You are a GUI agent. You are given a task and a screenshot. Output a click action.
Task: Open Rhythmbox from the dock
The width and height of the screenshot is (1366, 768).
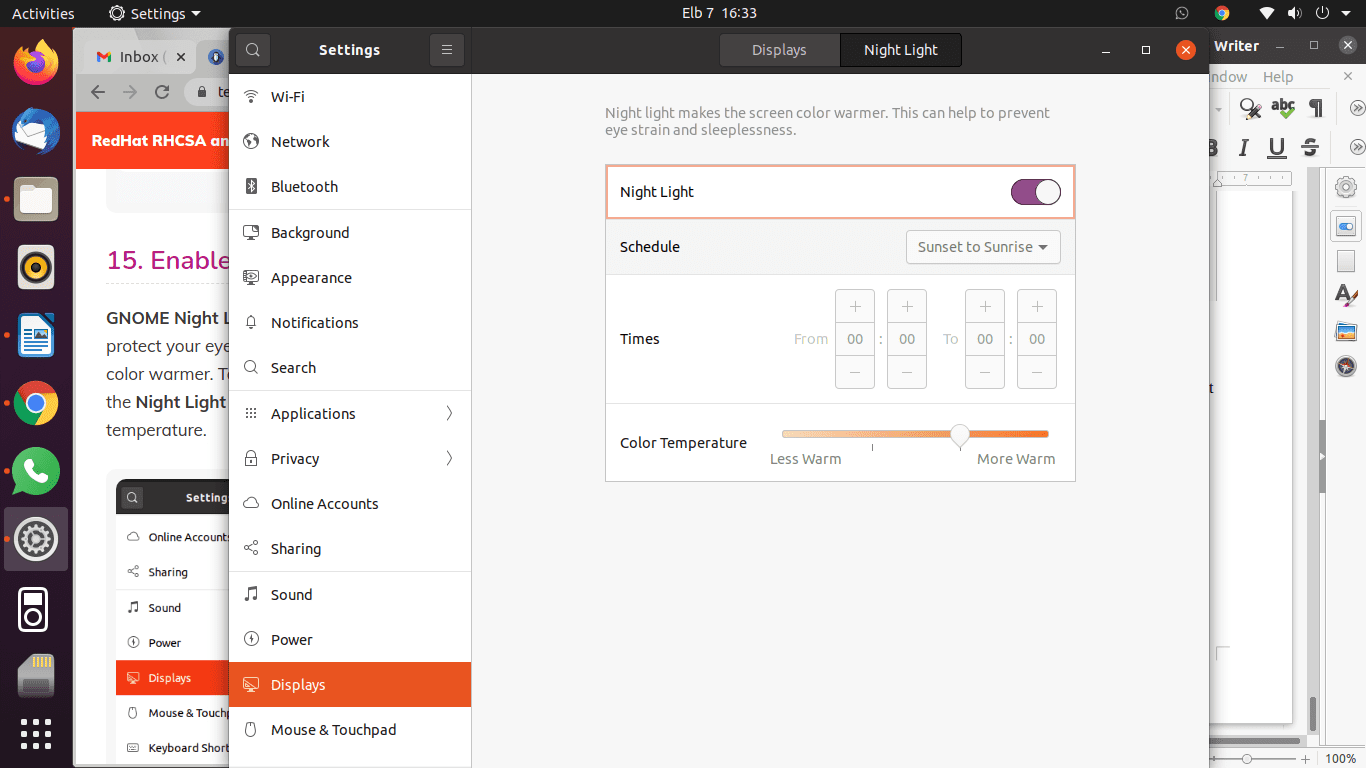point(36,267)
